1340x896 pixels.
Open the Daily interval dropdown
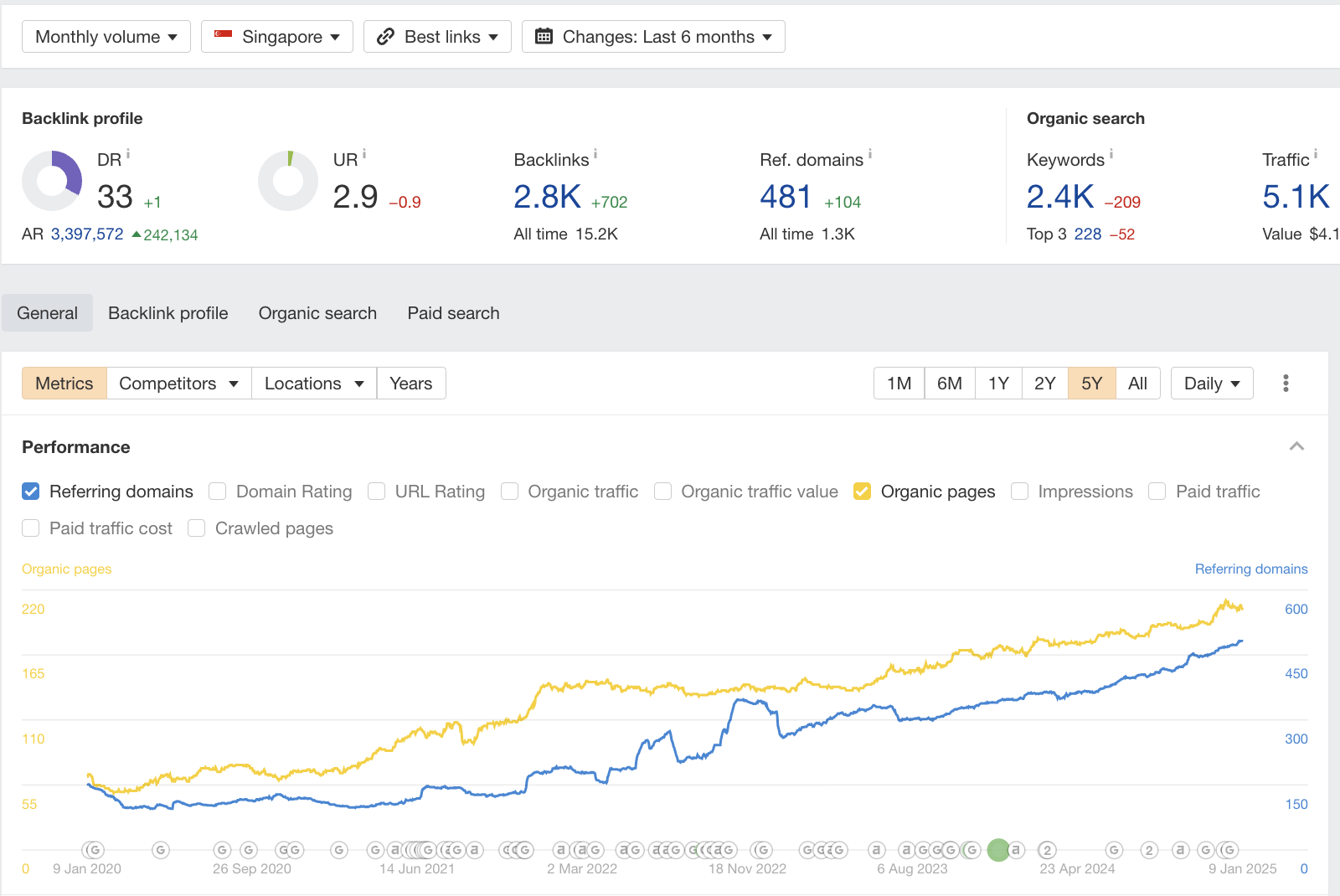[x=1212, y=384]
